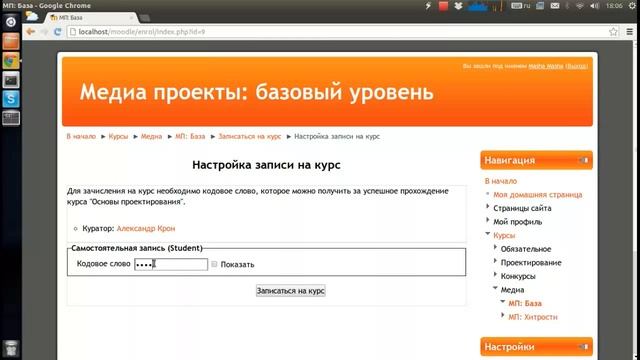This screenshot has height=360, width=640.
Task: Open the lightning bolt tray indicator
Action: click(x=428, y=6)
